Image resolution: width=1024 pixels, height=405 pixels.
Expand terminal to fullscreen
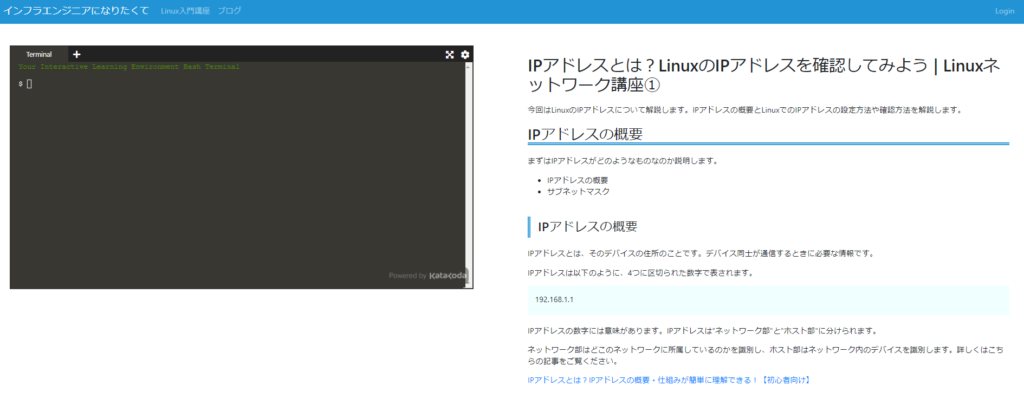click(449, 55)
